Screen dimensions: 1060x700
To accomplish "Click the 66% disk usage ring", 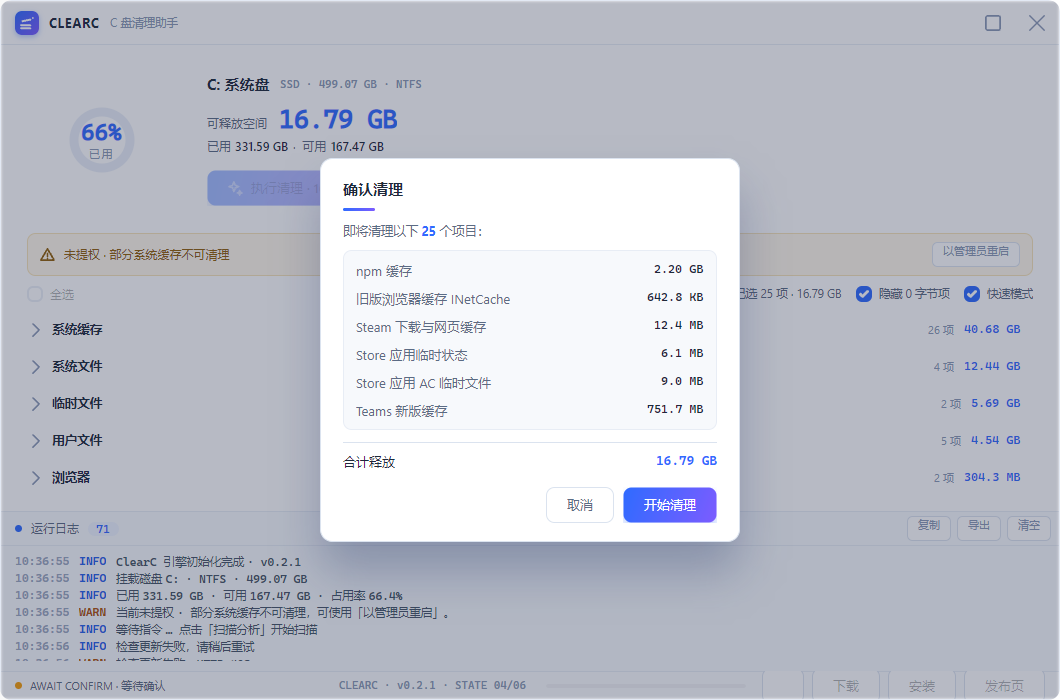I will point(102,140).
